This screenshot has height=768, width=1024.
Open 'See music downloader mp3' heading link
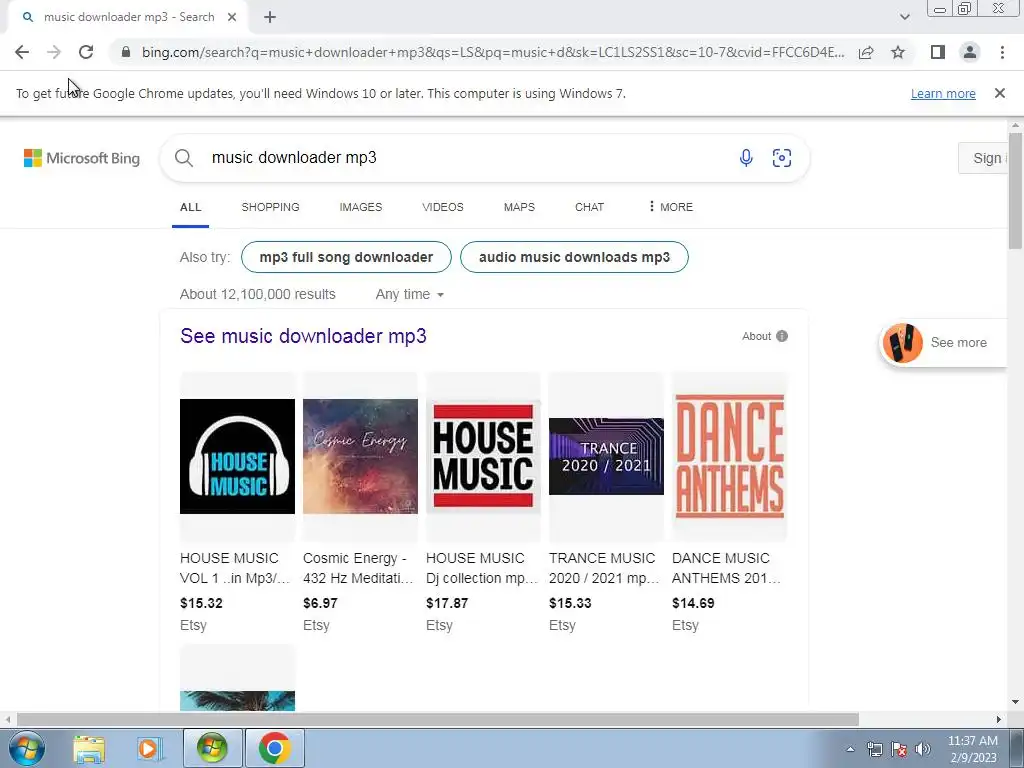coord(303,336)
